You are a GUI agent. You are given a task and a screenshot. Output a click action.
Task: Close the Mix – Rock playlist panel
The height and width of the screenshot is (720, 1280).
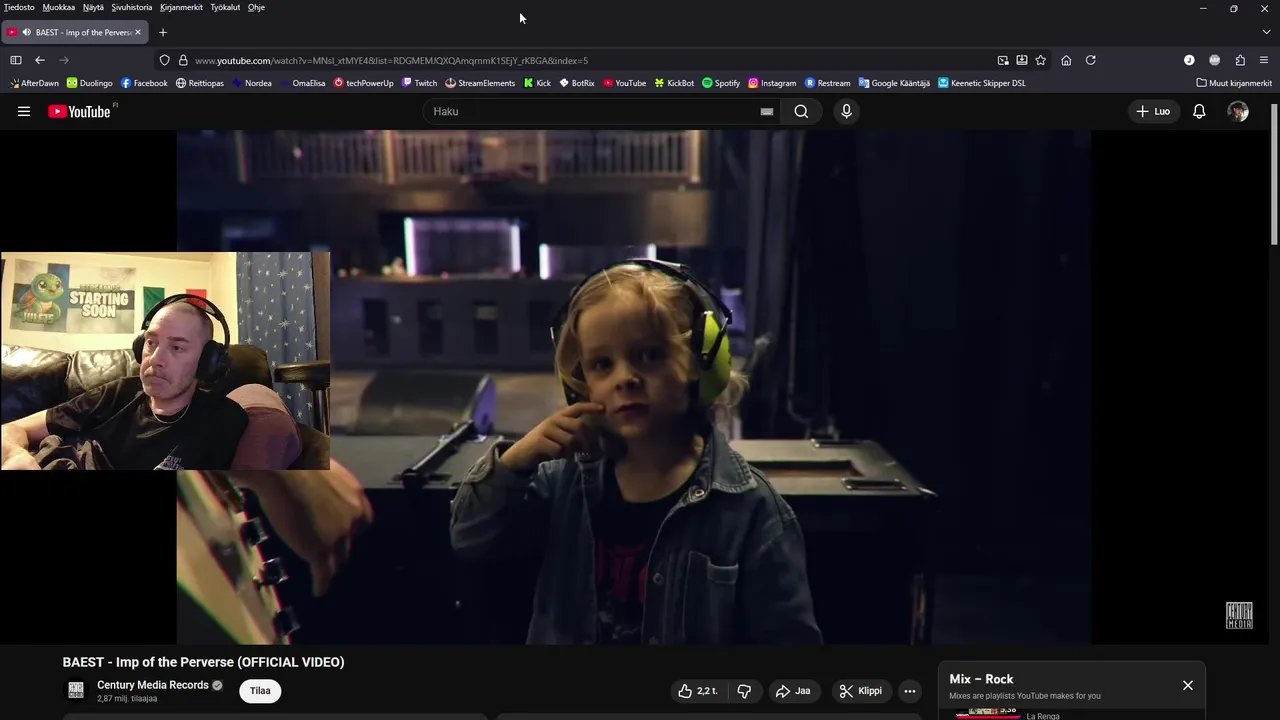(x=1187, y=685)
